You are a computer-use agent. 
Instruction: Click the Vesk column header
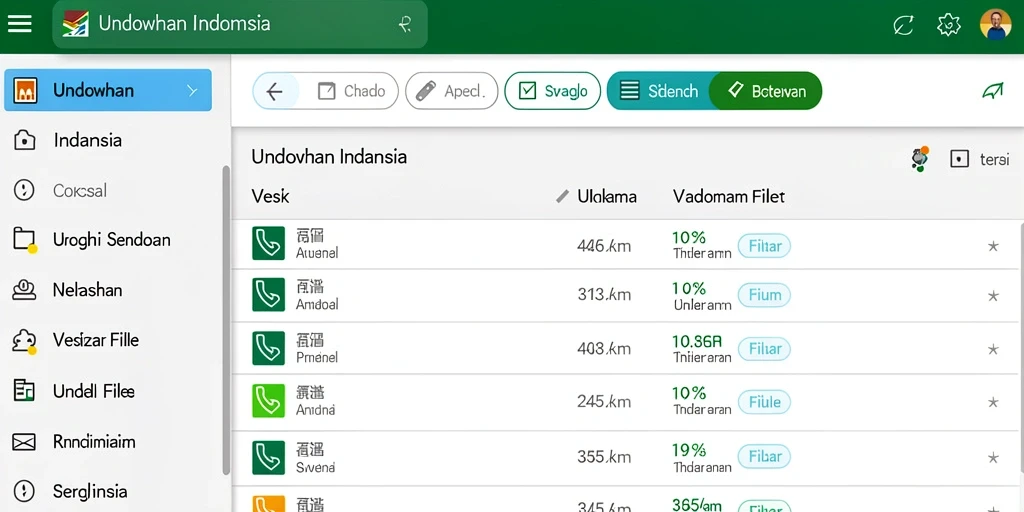[x=270, y=196]
